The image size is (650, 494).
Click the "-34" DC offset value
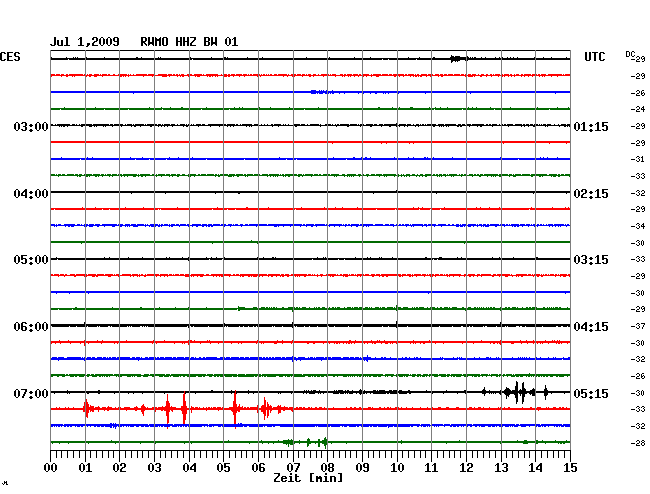638,226
